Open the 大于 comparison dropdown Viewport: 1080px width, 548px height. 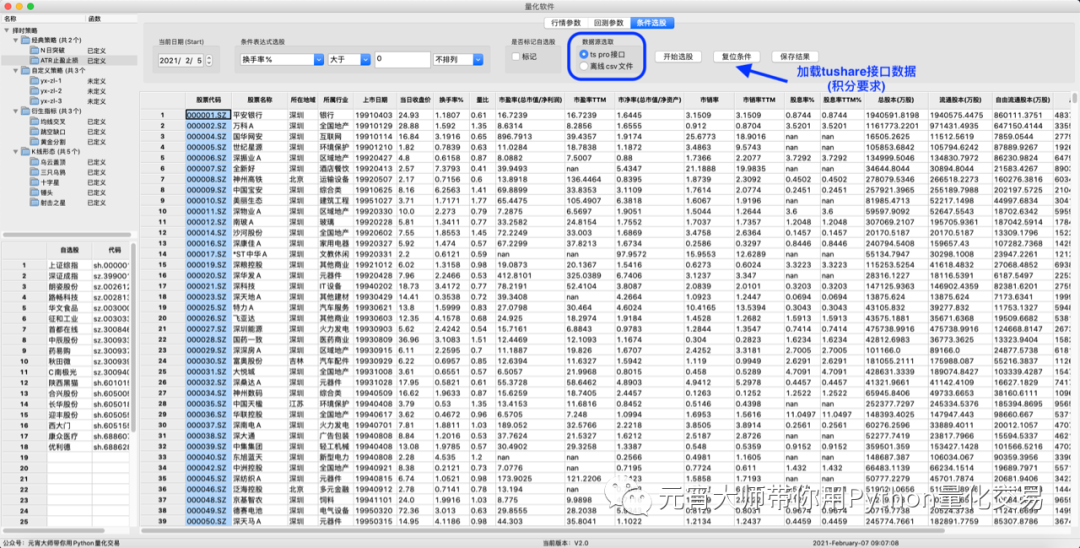pos(349,60)
